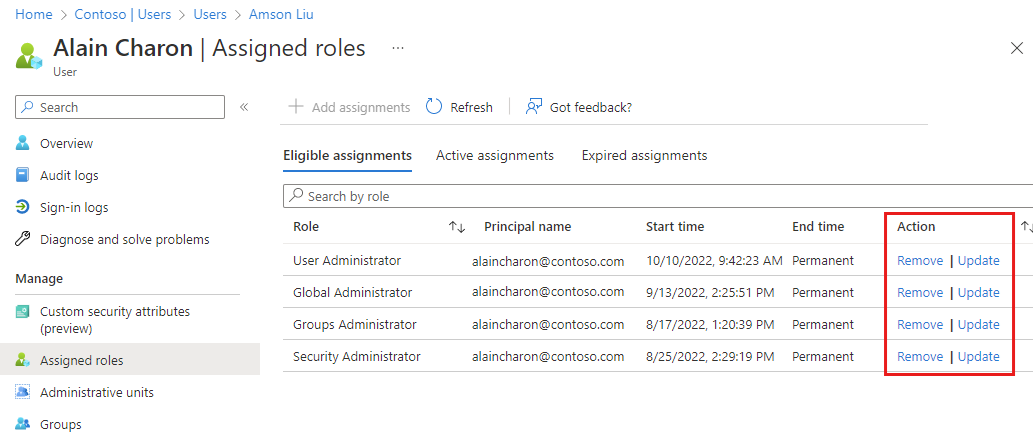Remove the Global Administrator role assignment
Image resolution: width=1033 pixels, height=436 pixels.
920,292
